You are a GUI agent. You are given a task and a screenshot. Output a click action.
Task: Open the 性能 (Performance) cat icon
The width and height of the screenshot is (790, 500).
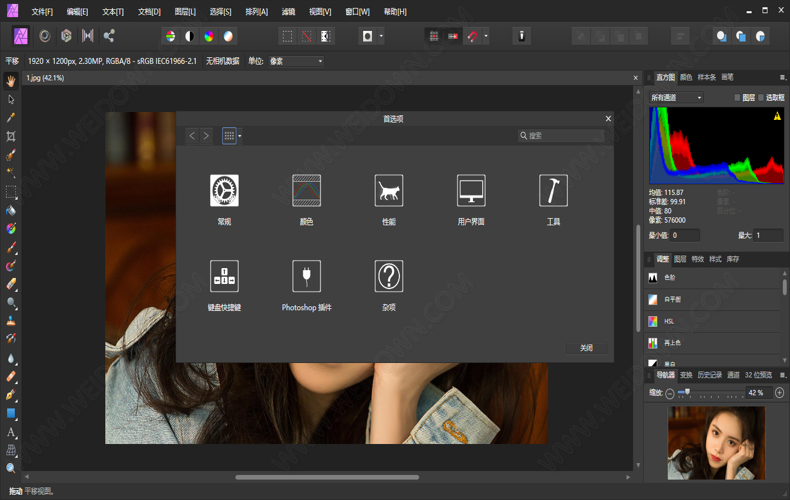[388, 191]
